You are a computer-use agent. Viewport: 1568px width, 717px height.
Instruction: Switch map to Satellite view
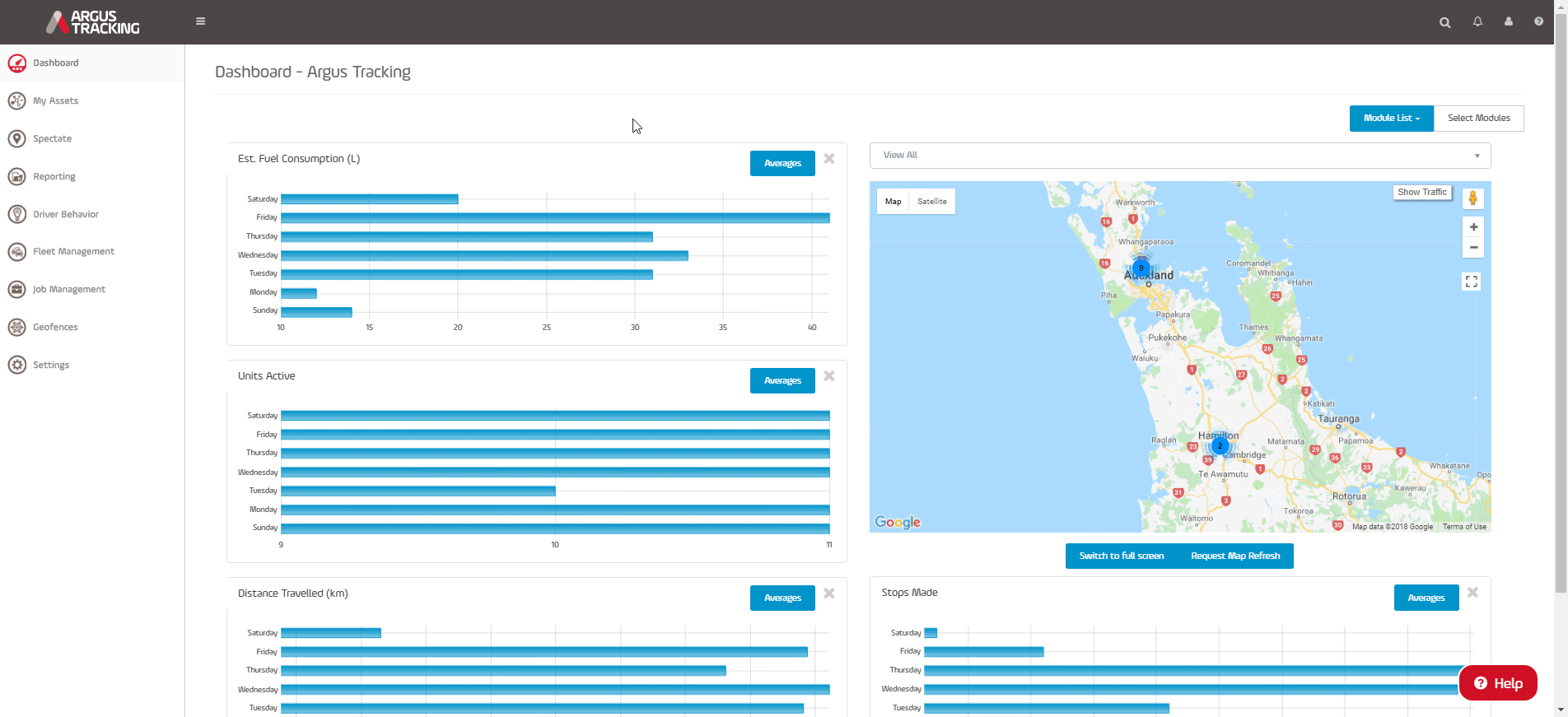(932, 202)
